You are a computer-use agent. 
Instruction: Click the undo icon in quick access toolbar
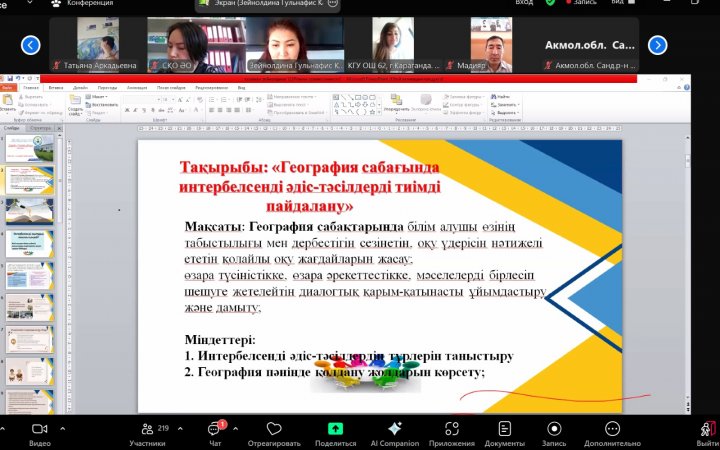point(18,79)
